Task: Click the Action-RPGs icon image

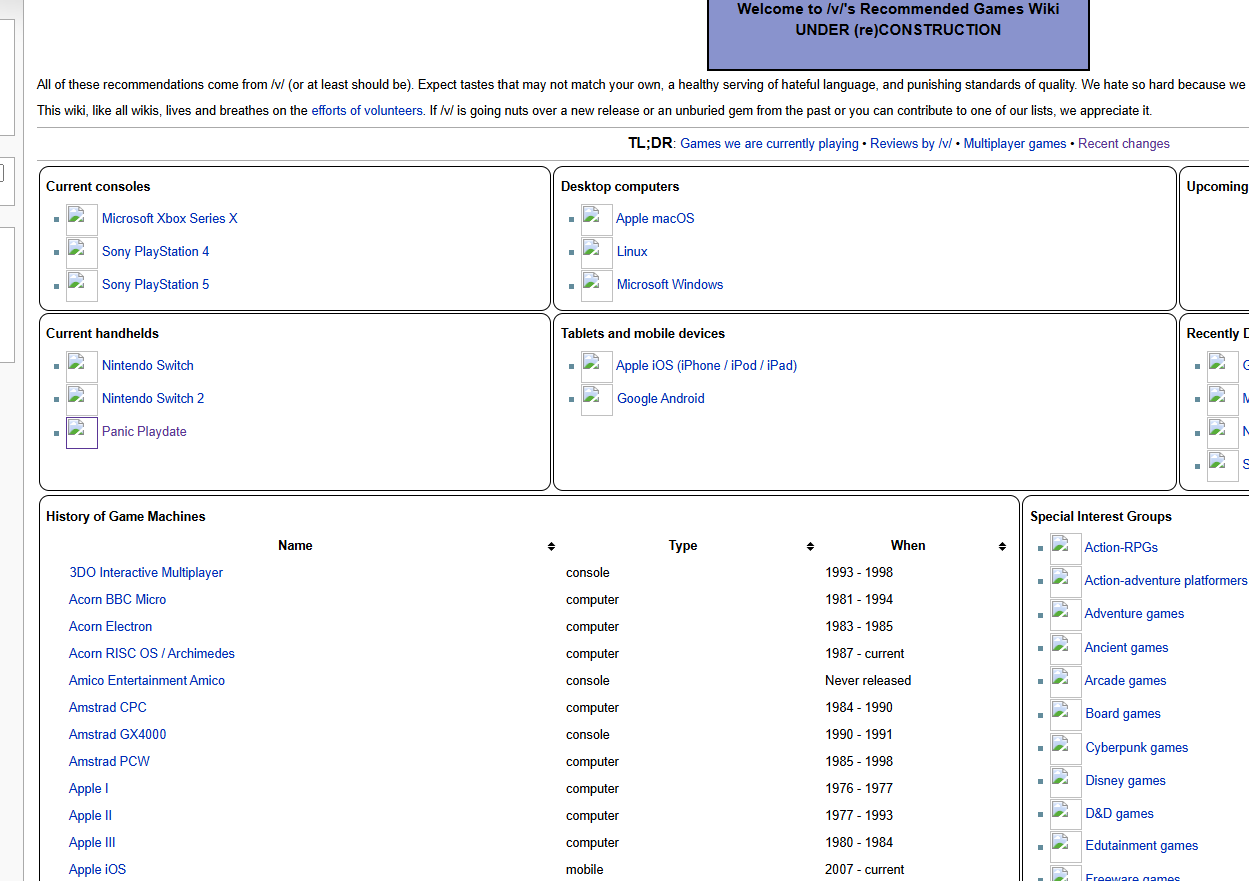Action: (x=1066, y=548)
